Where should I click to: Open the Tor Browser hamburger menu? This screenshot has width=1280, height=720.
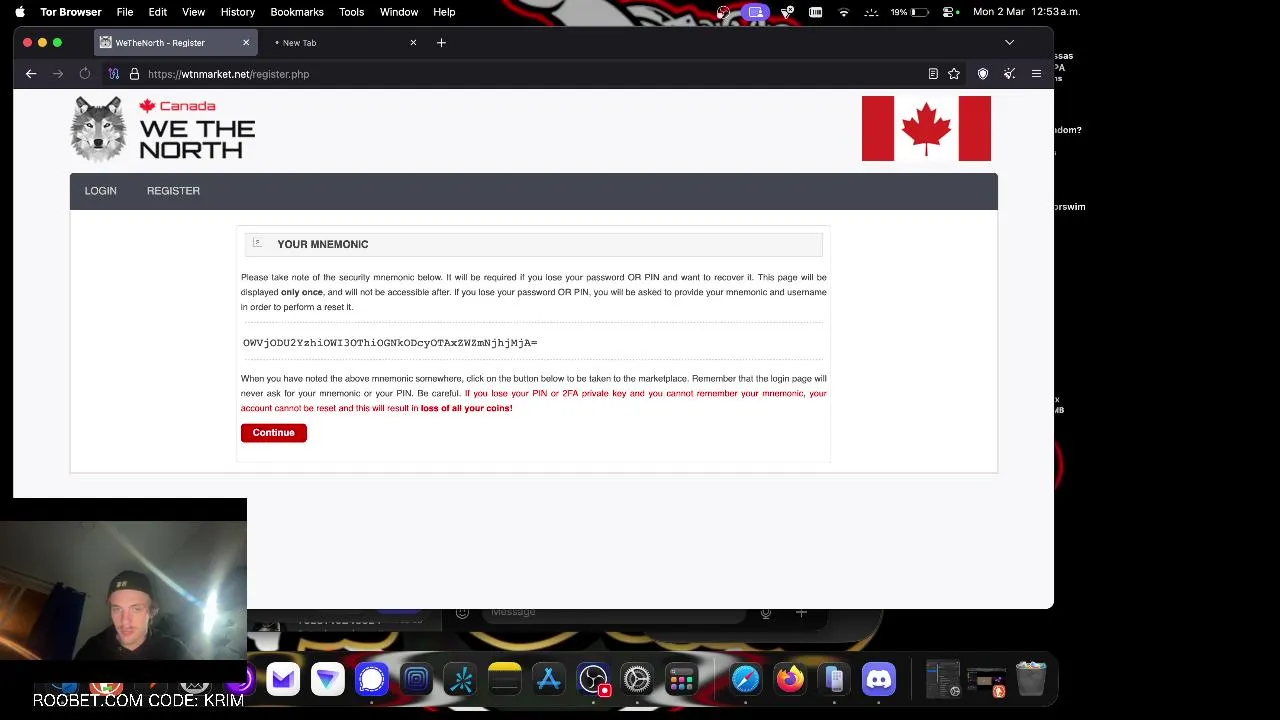pos(1036,74)
